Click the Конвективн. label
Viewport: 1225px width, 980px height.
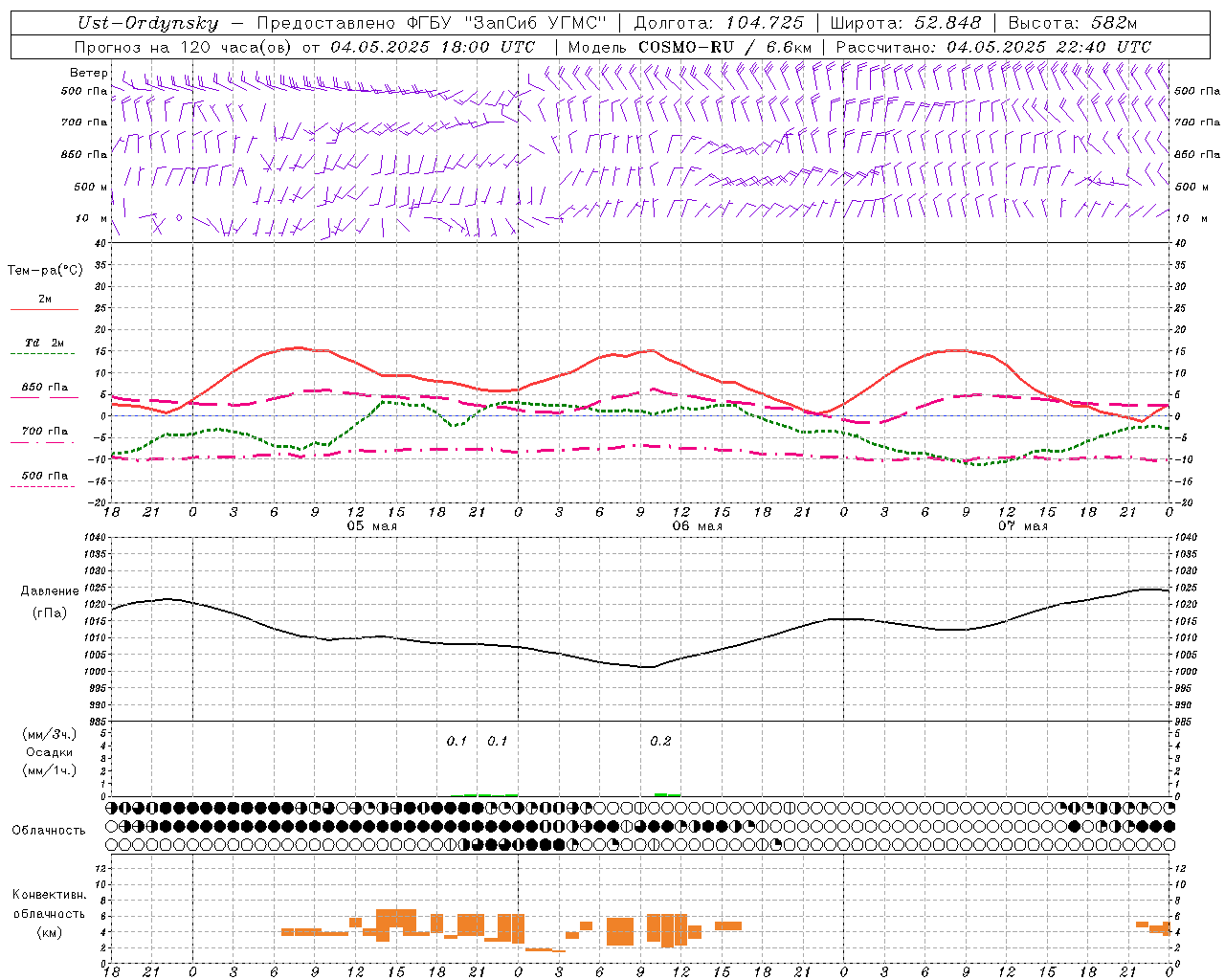[50, 895]
